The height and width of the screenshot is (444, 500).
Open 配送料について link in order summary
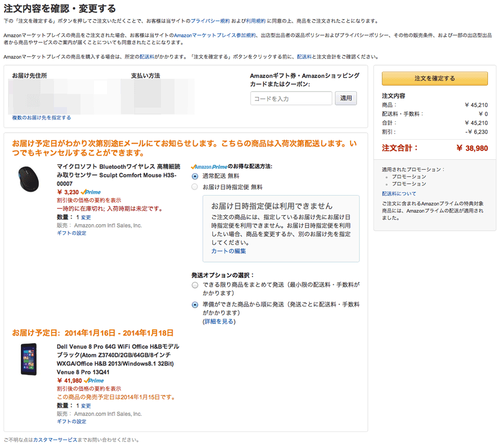click(399, 194)
